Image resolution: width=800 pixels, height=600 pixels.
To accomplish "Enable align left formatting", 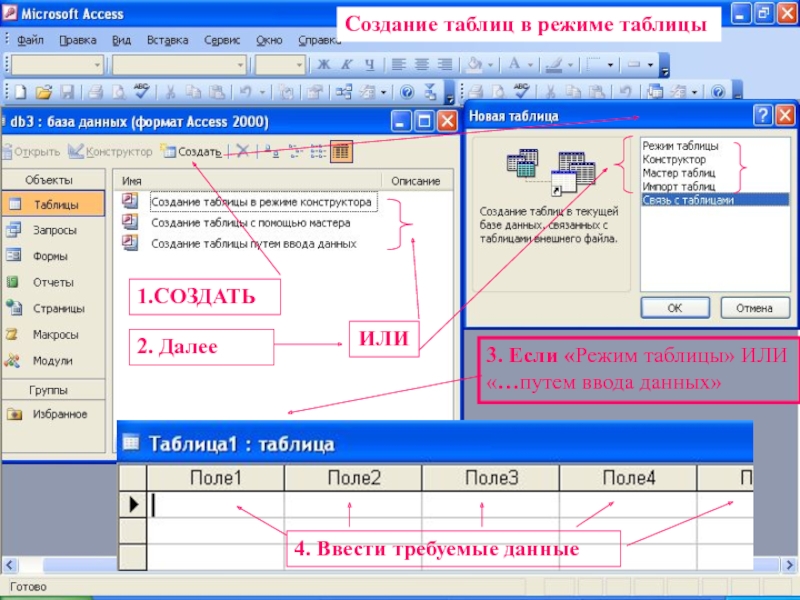I will tap(398, 65).
